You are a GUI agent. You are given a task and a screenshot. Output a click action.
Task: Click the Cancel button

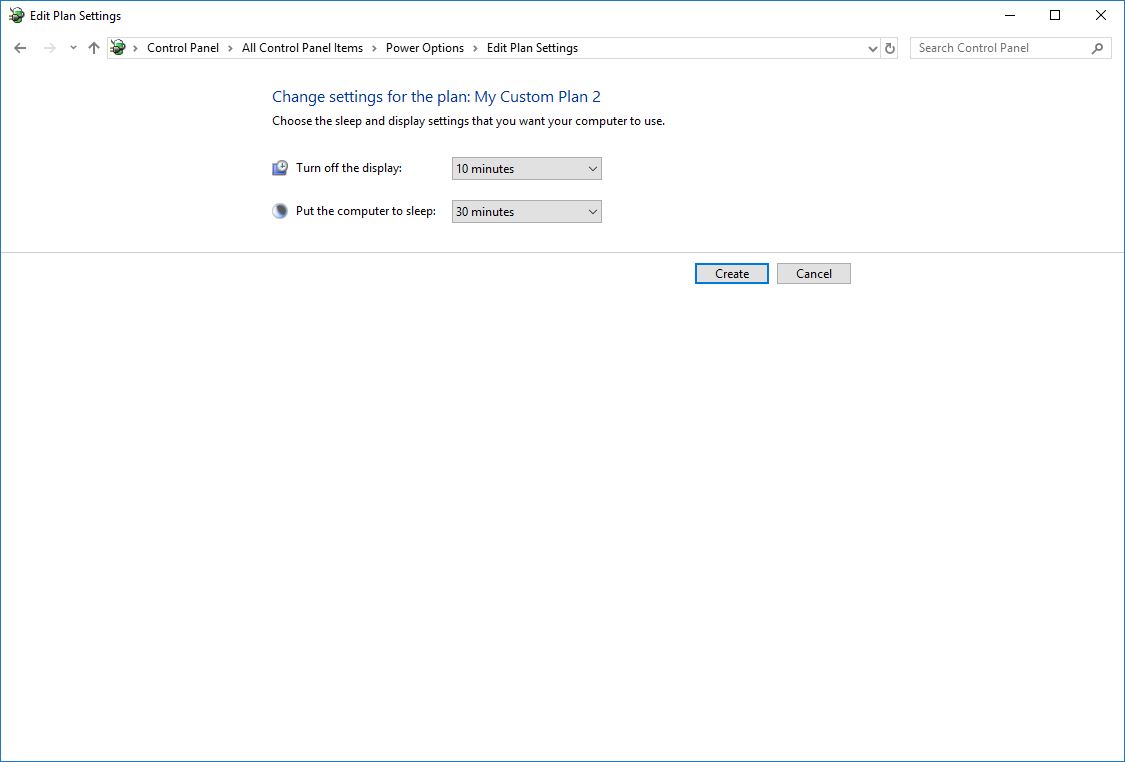point(813,273)
